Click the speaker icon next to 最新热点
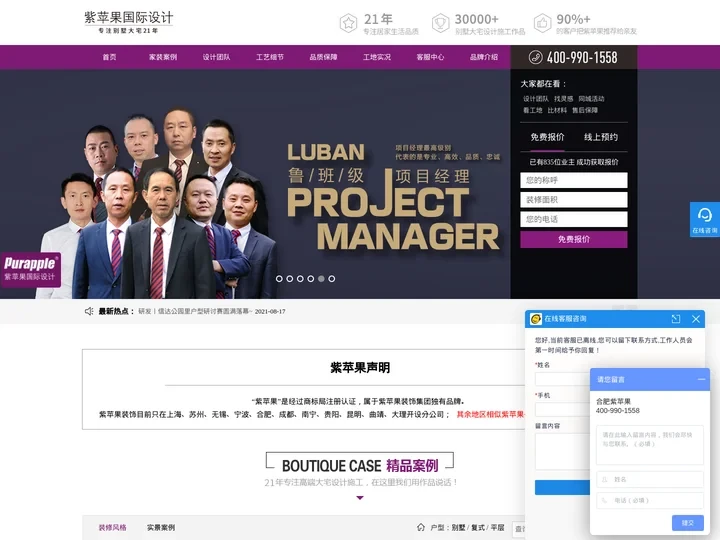The image size is (720, 540). point(89,311)
